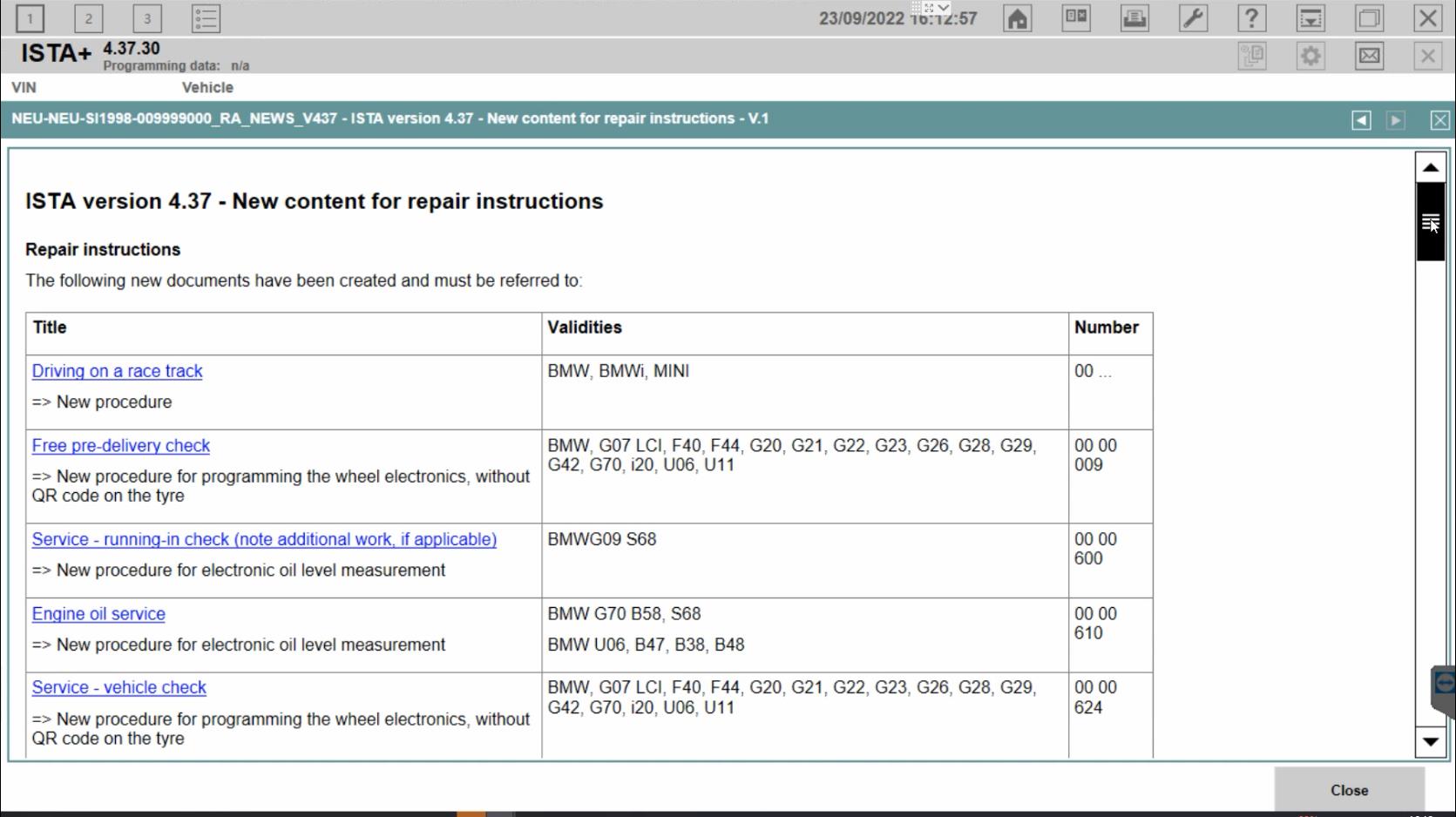1456x817 pixels.
Task: Open the settings gear icon
Action: pos(1310,57)
